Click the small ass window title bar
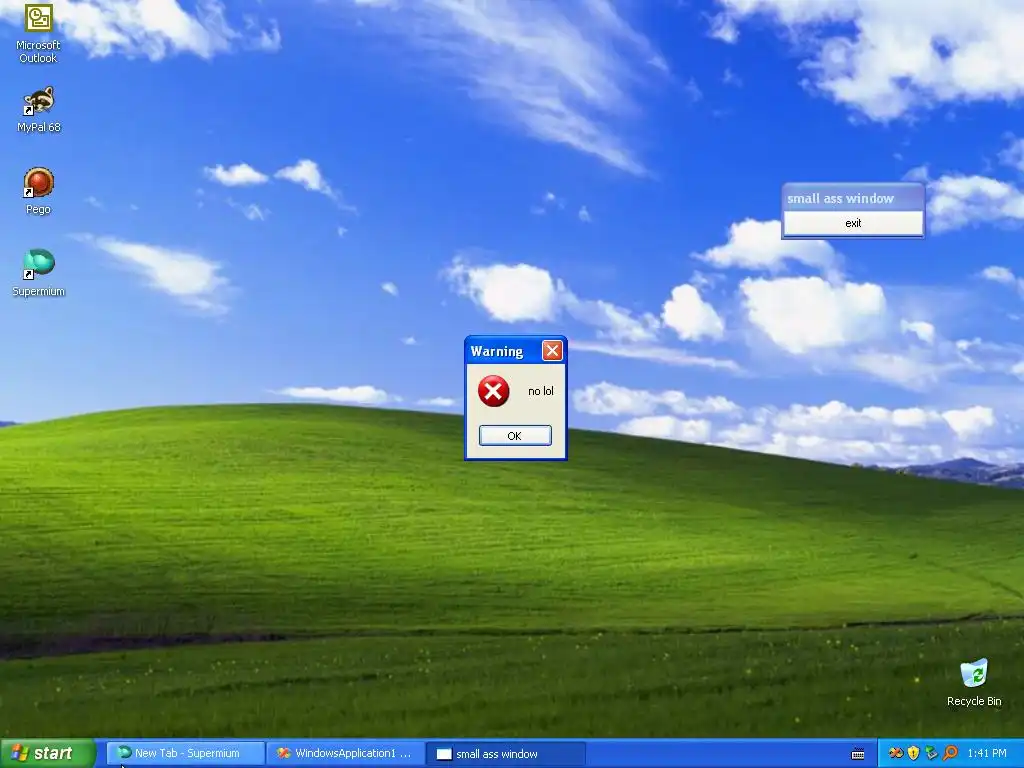Image resolution: width=1024 pixels, height=768 pixels. pos(853,198)
